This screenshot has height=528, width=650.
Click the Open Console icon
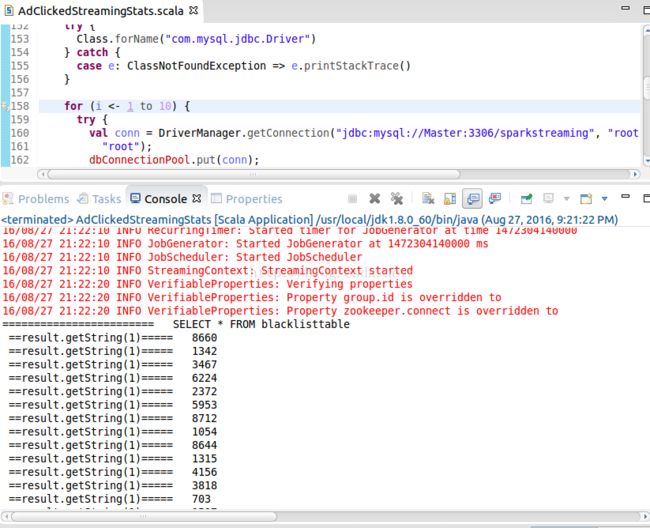pos(586,199)
